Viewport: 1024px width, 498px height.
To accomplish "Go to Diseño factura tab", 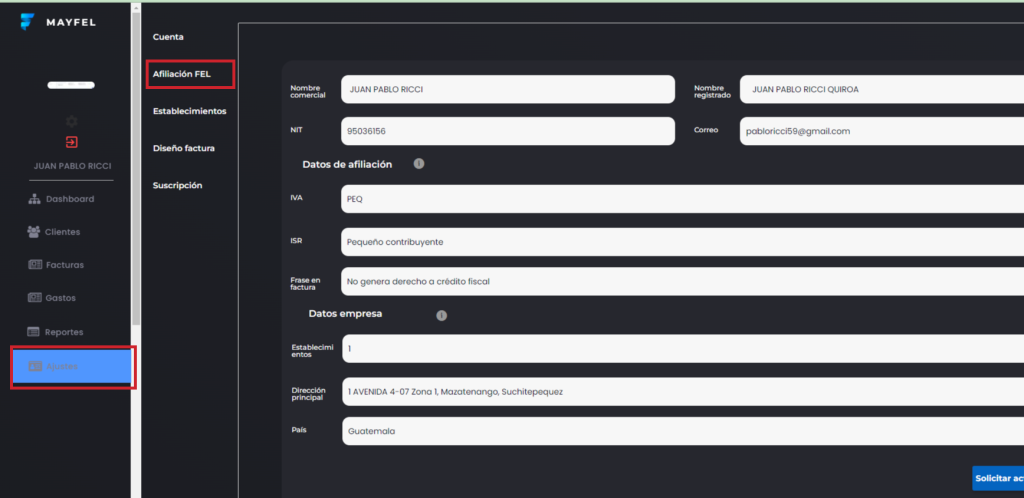I will coord(183,148).
